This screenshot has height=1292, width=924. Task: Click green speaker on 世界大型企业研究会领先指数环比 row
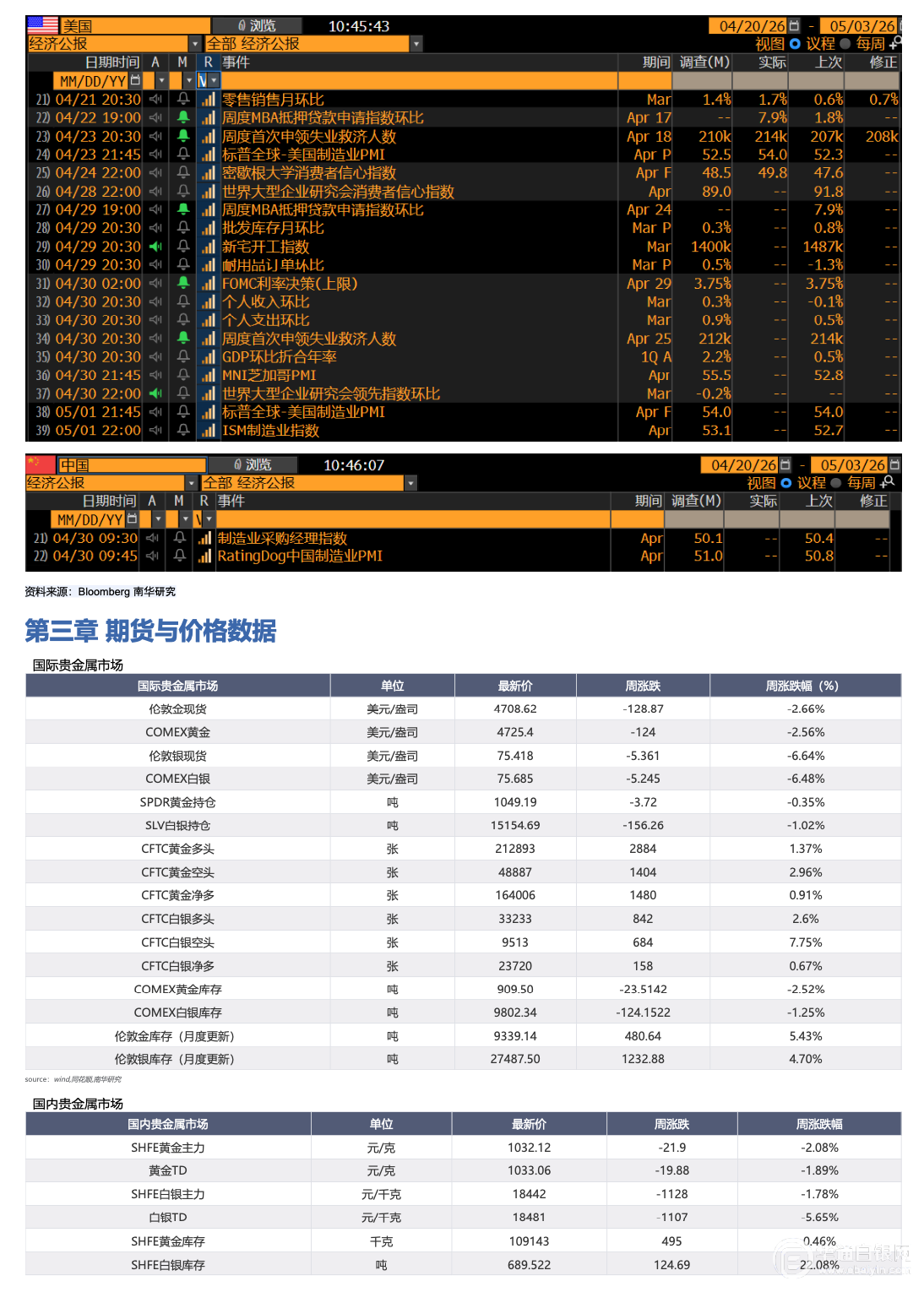coord(155,394)
